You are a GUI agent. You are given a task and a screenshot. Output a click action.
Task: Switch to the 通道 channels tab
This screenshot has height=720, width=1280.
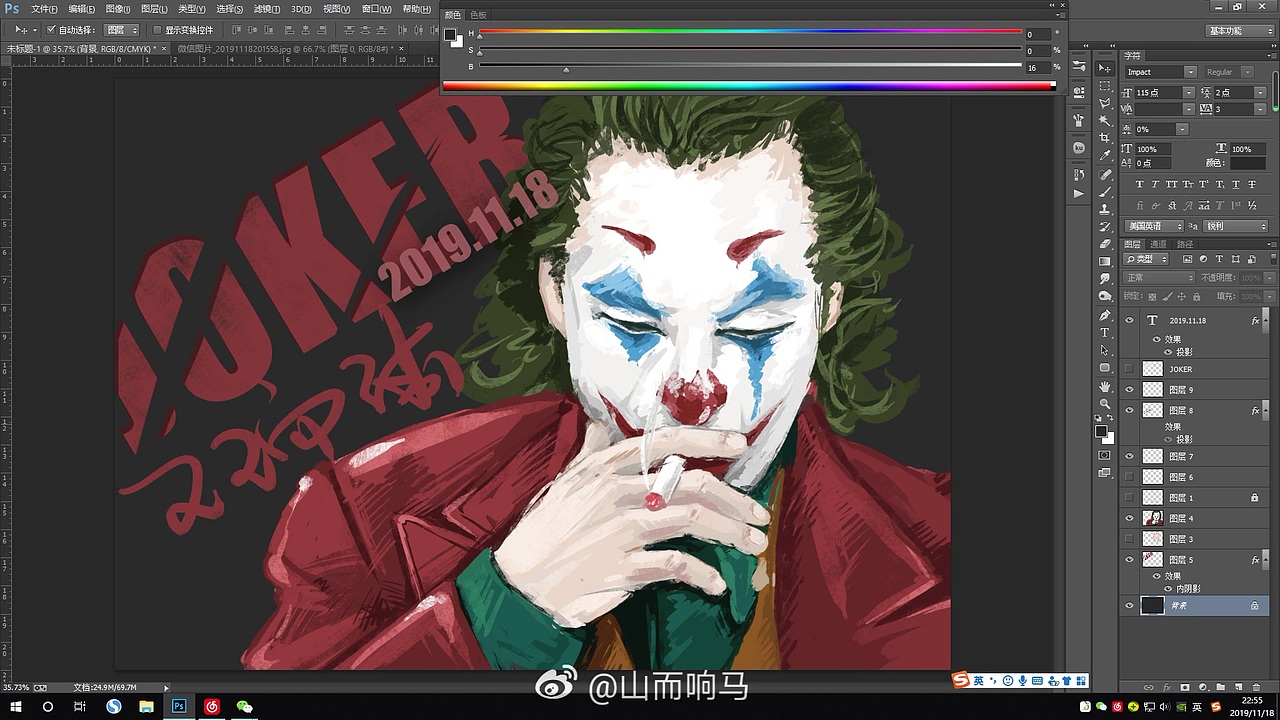1159,243
